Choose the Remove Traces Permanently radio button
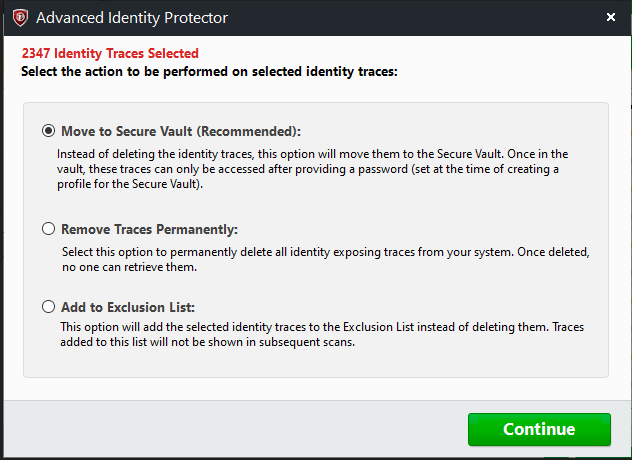 (48, 229)
